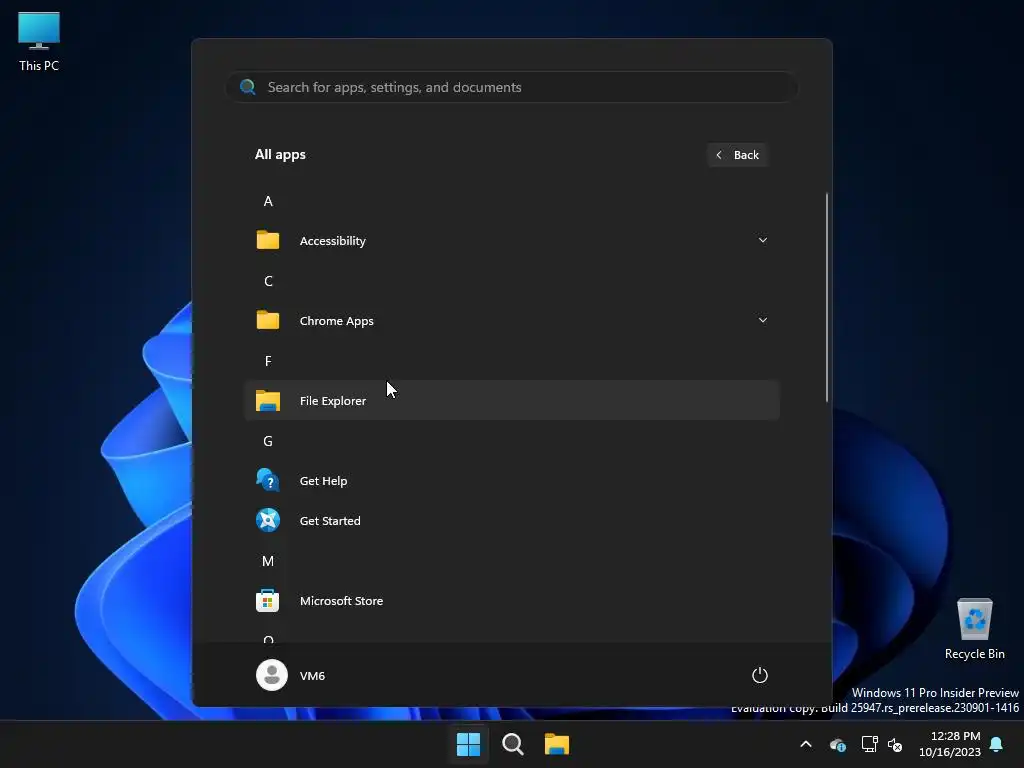This screenshot has height=768, width=1024.
Task: Click the Accessibility folder icon
Action: coord(268,240)
